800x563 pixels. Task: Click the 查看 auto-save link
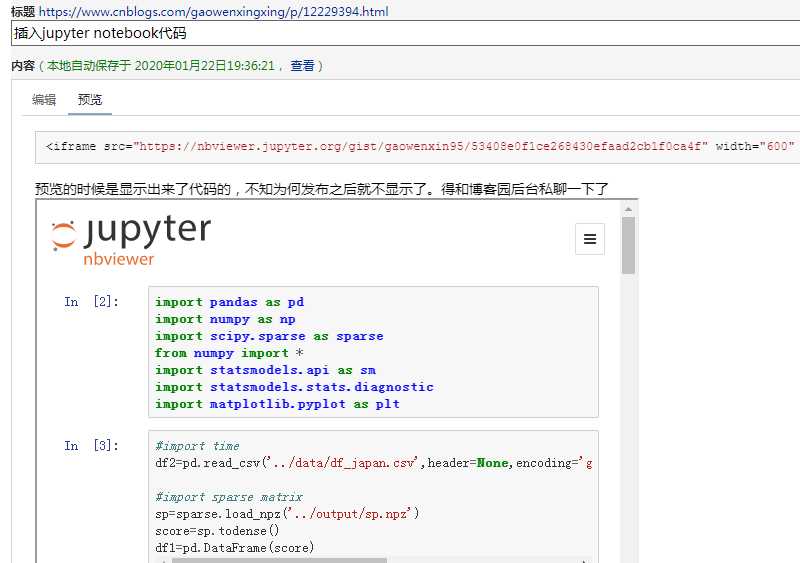pos(303,65)
